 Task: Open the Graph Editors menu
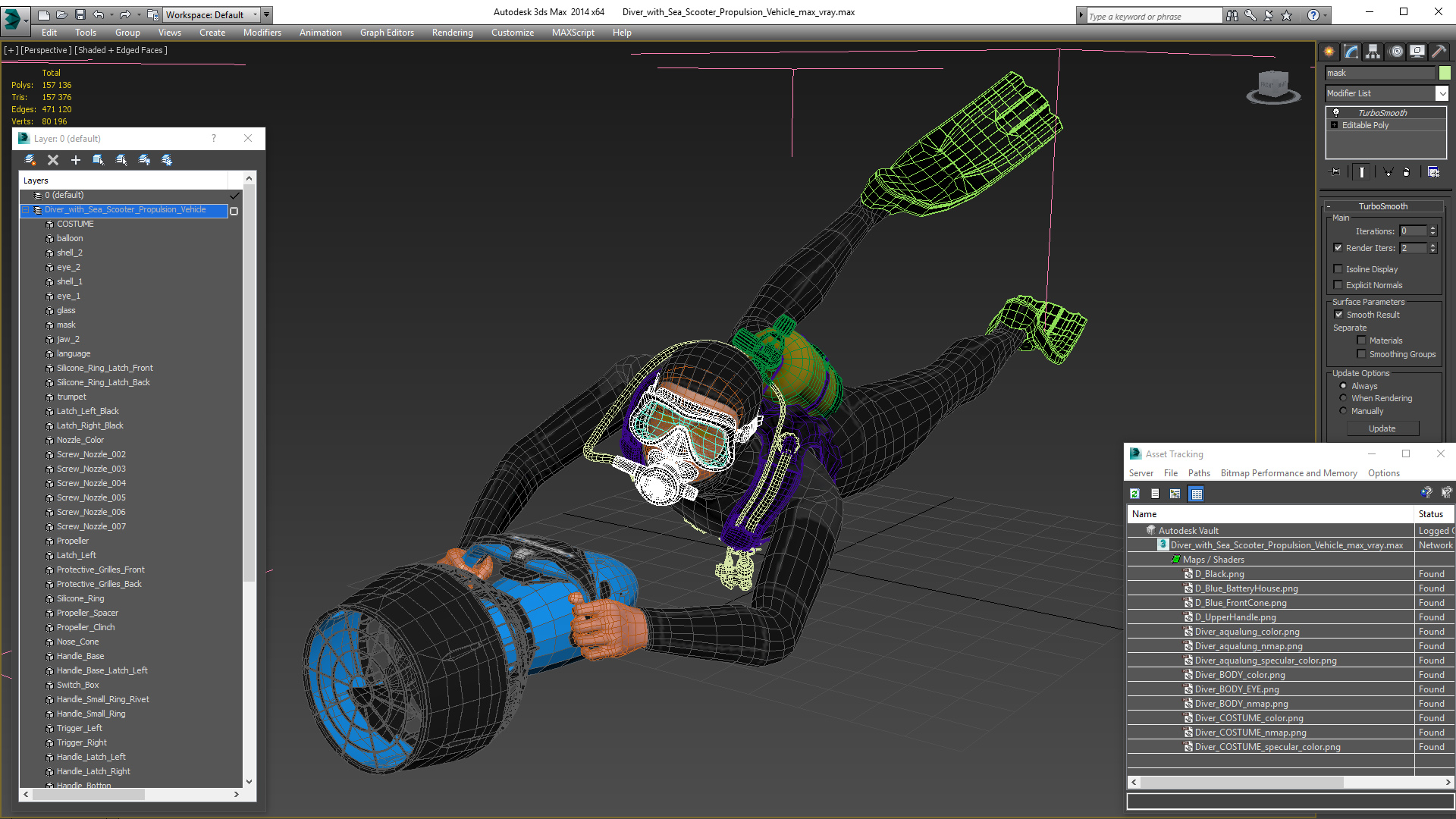click(x=387, y=33)
